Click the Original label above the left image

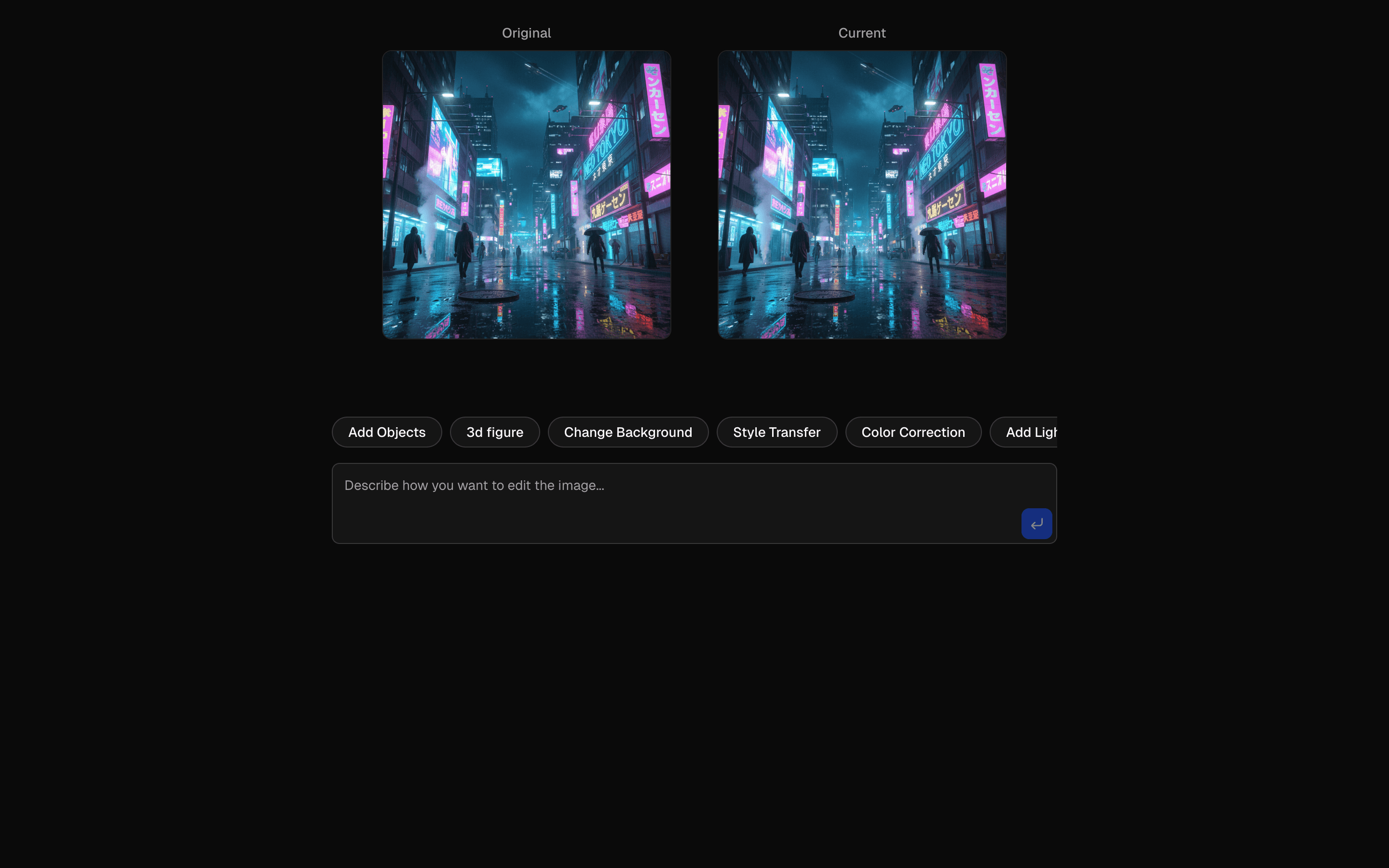point(526,33)
